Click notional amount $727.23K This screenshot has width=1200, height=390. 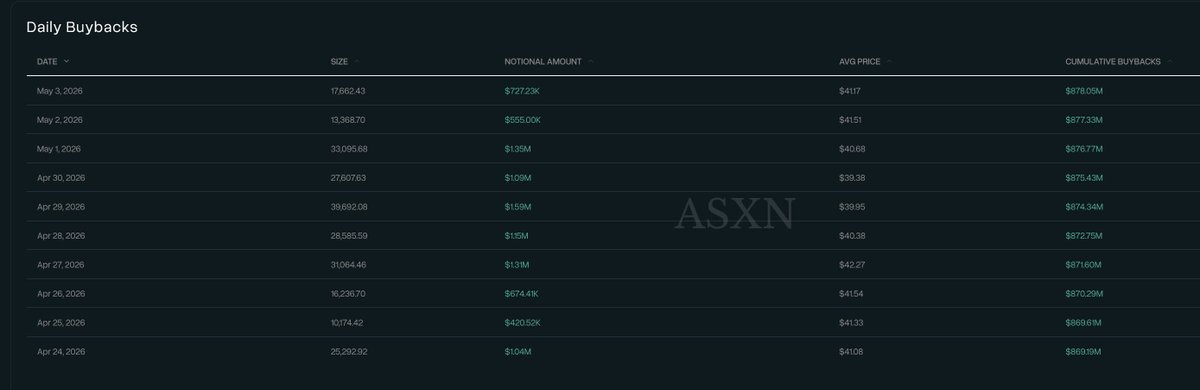coord(523,91)
